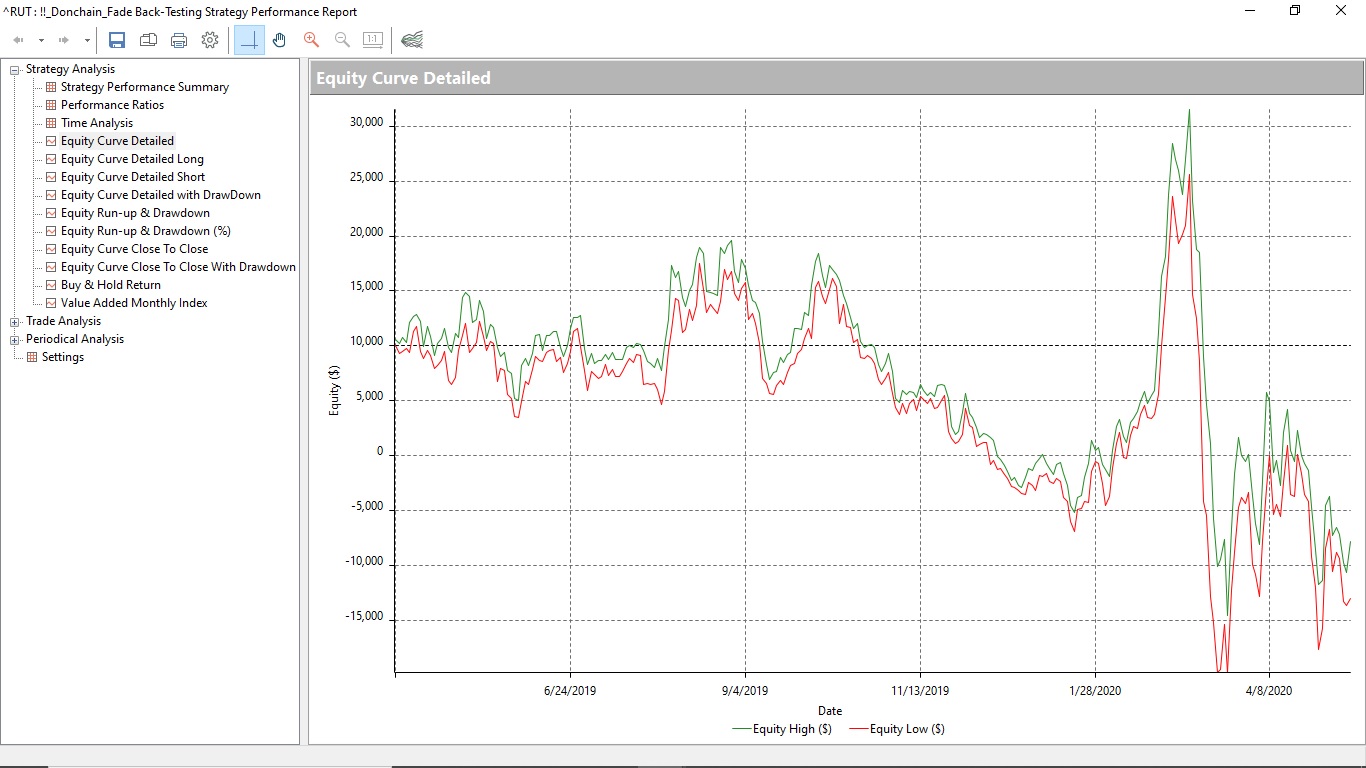The width and height of the screenshot is (1366, 768).
Task: Open Equity Curve Close To Close
Action: click(135, 249)
